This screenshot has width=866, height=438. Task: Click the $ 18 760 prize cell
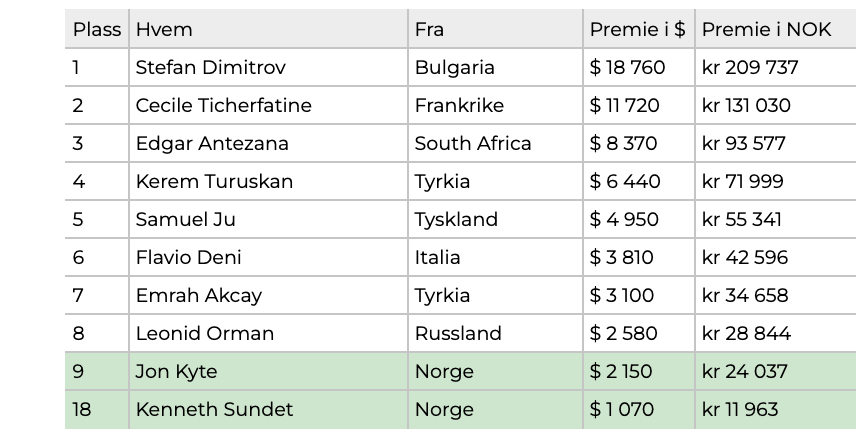[639, 67]
